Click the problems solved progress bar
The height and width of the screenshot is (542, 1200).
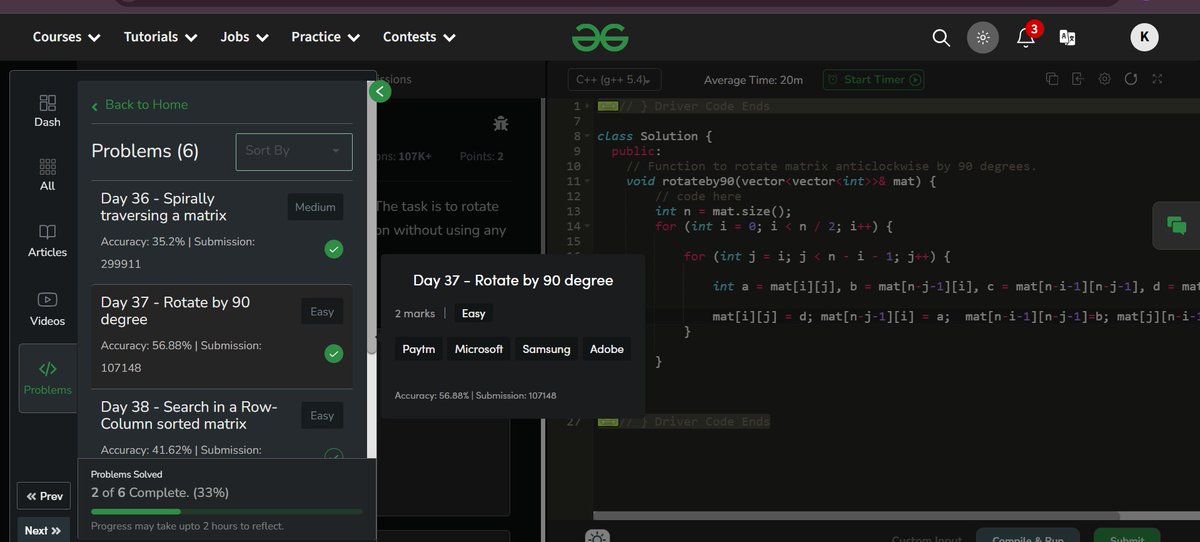226,512
